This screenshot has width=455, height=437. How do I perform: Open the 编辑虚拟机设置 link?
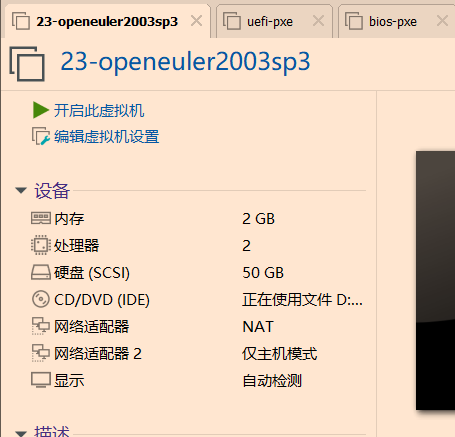(107, 137)
